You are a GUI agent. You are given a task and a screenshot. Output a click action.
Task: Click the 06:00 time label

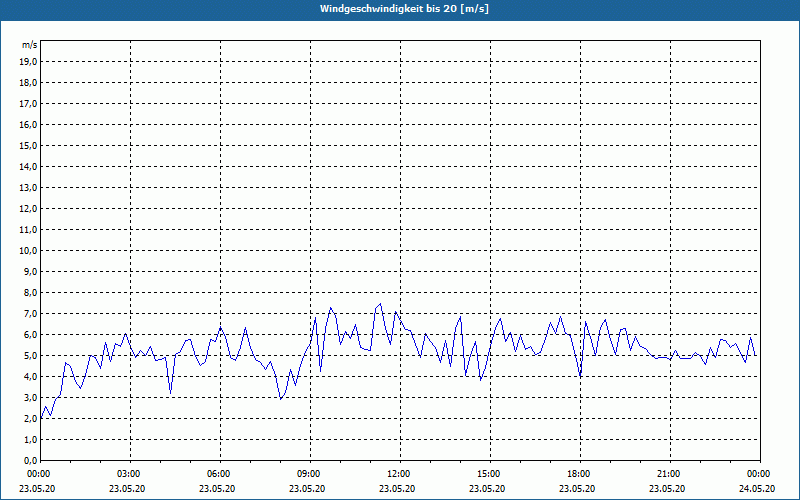pyautogui.click(x=218, y=474)
